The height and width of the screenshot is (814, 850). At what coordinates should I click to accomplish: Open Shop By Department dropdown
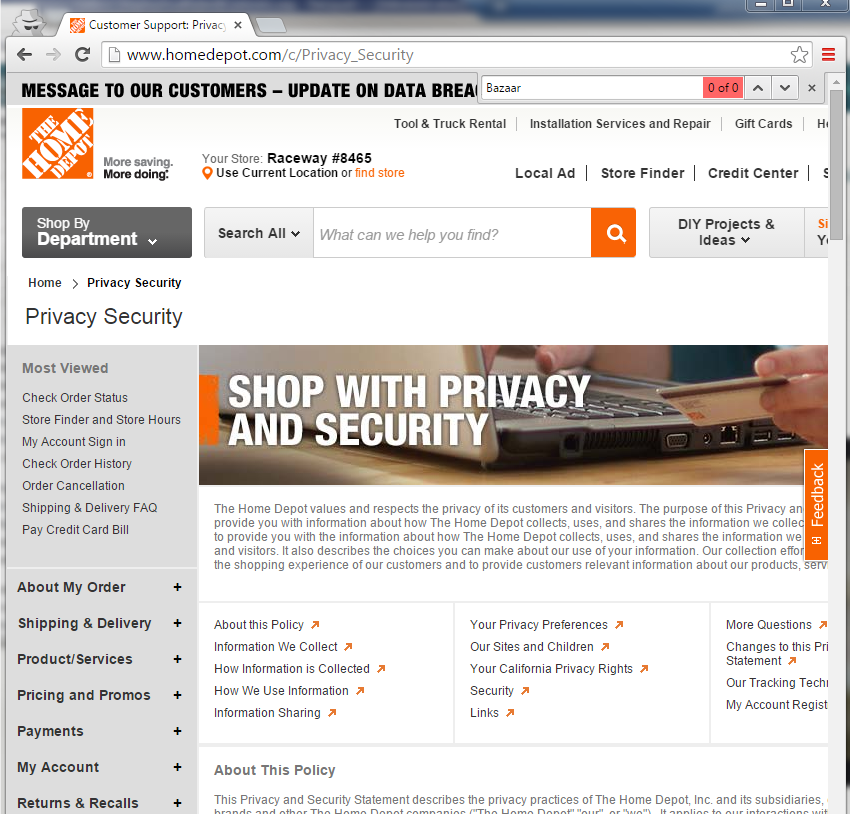pos(107,232)
